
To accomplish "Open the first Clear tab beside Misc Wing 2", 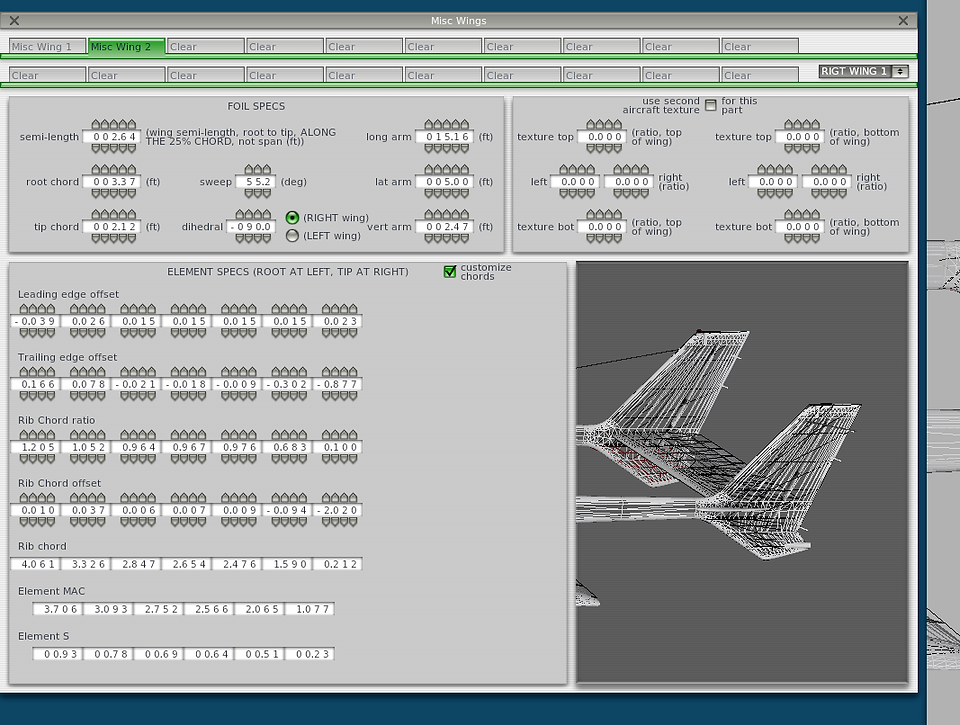I will [205, 47].
